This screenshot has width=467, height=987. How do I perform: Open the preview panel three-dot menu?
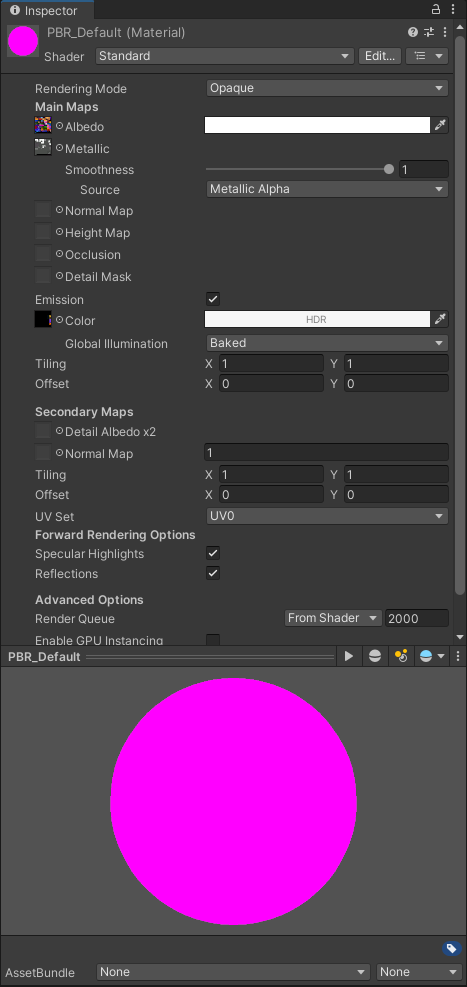(x=458, y=657)
